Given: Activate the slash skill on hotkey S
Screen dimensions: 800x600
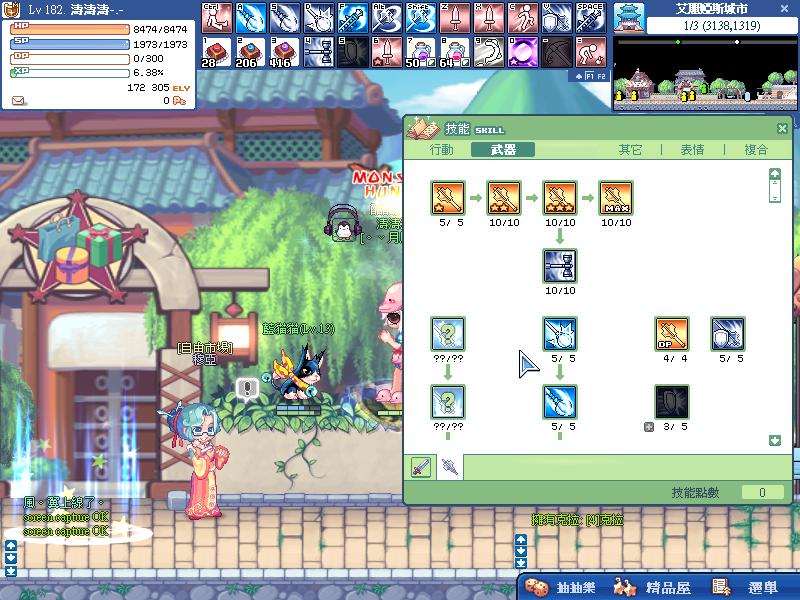Looking at the screenshot, I should click(x=285, y=18).
